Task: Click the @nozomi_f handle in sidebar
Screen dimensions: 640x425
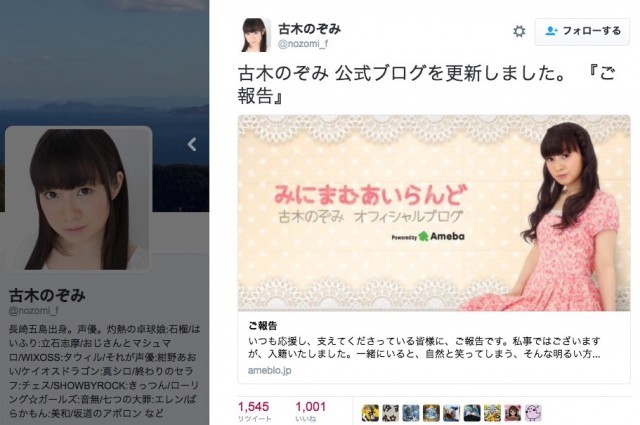Action: pyautogui.click(x=34, y=311)
